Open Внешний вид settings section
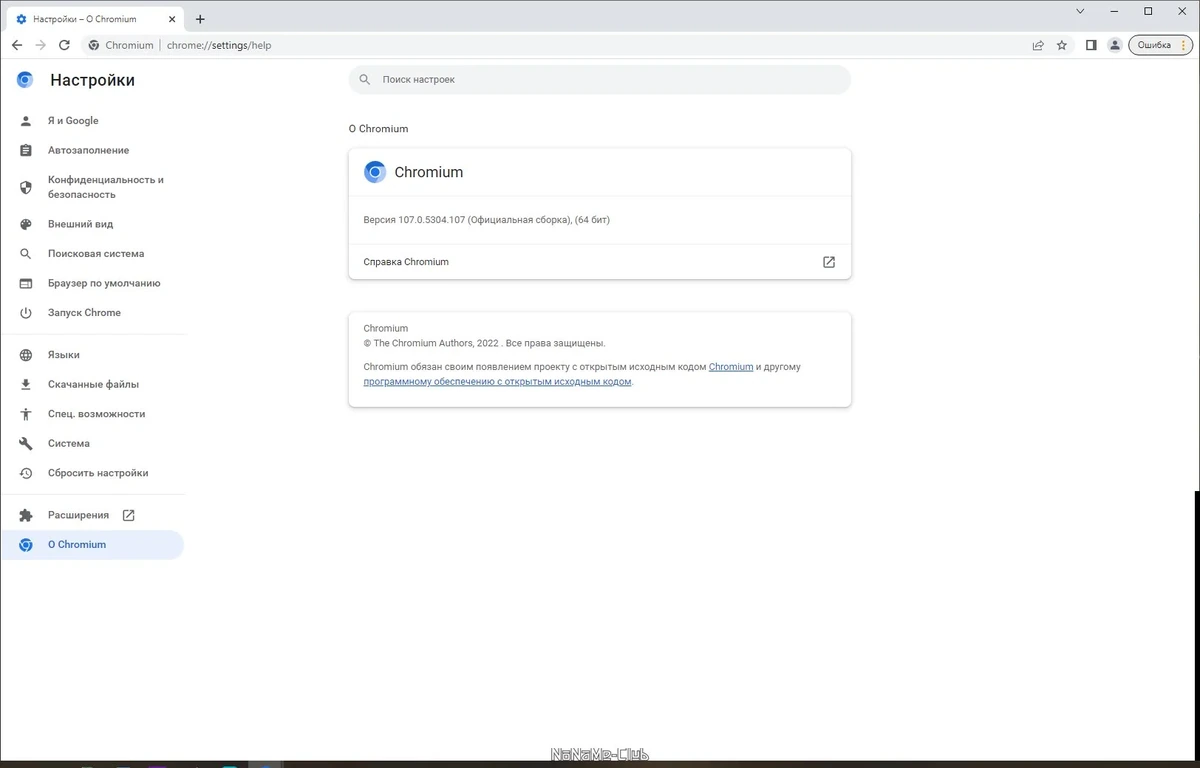This screenshot has width=1200, height=768. point(92,224)
